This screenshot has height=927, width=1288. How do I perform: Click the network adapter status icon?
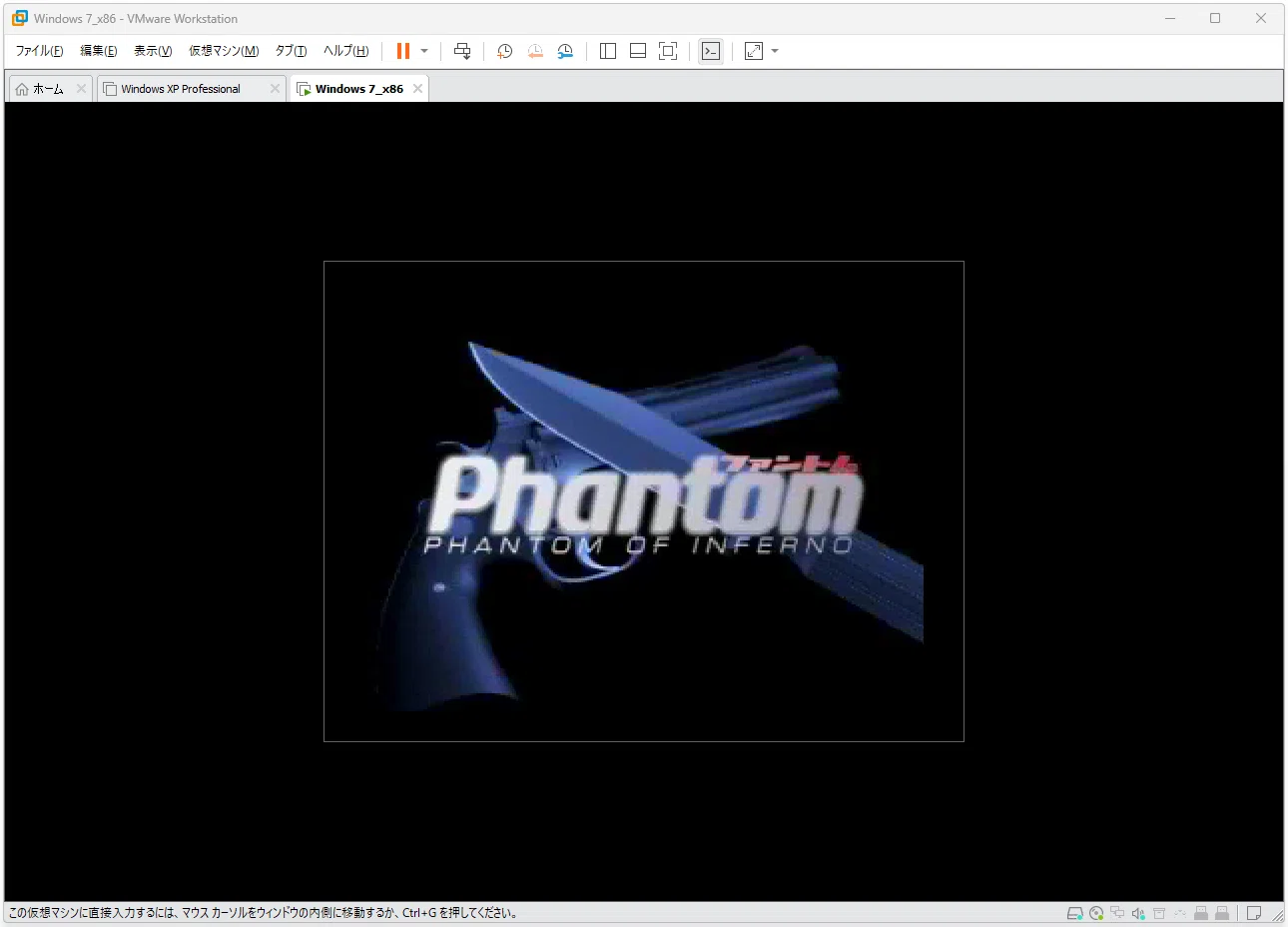click(x=1117, y=913)
